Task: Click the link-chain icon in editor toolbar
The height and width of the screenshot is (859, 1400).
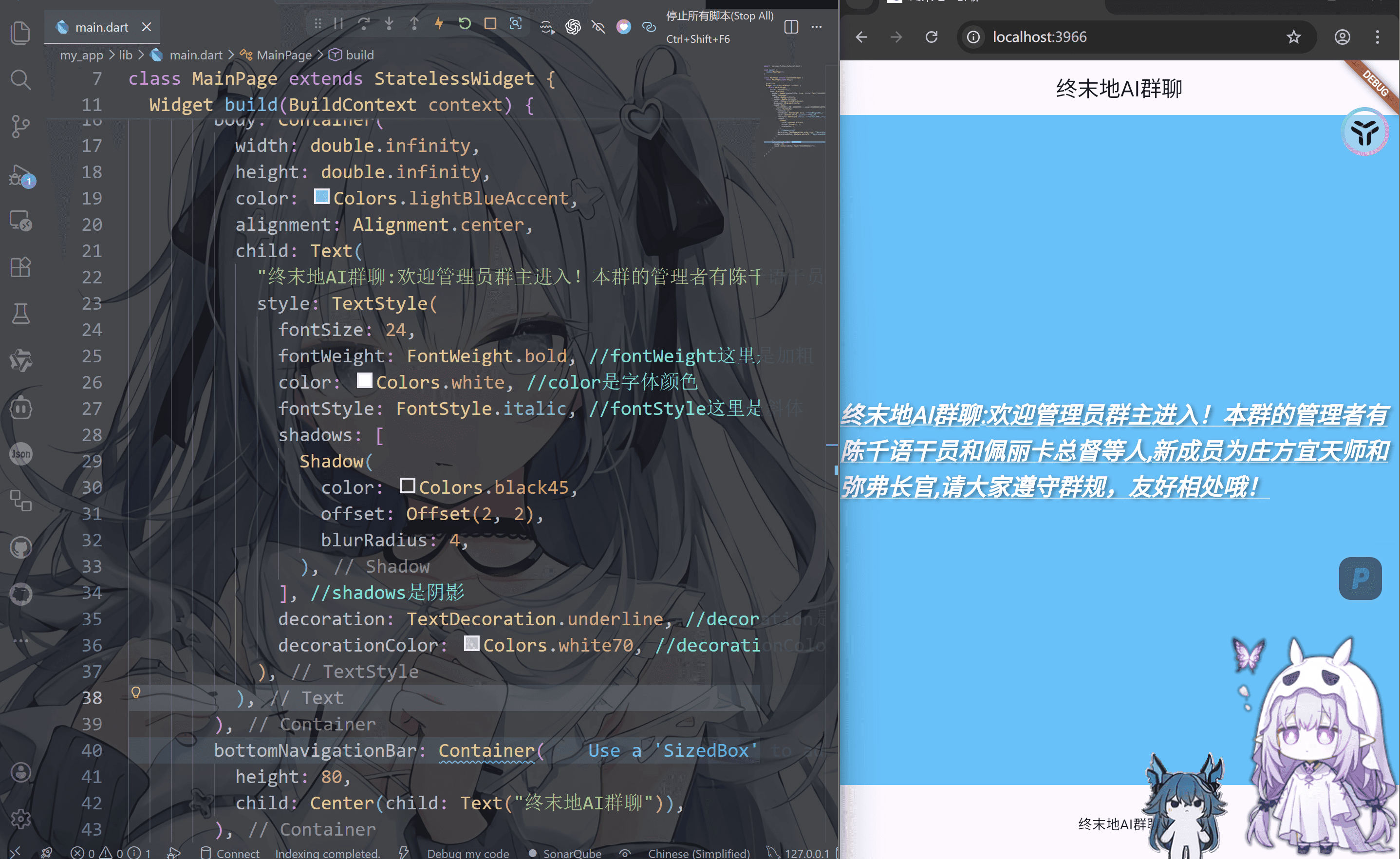Action: tap(649, 27)
